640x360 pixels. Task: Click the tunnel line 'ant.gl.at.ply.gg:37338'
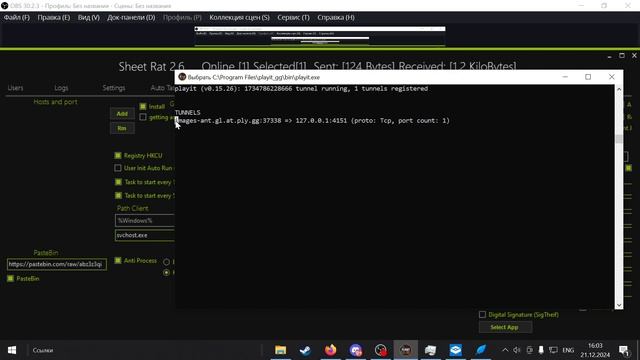(312, 120)
